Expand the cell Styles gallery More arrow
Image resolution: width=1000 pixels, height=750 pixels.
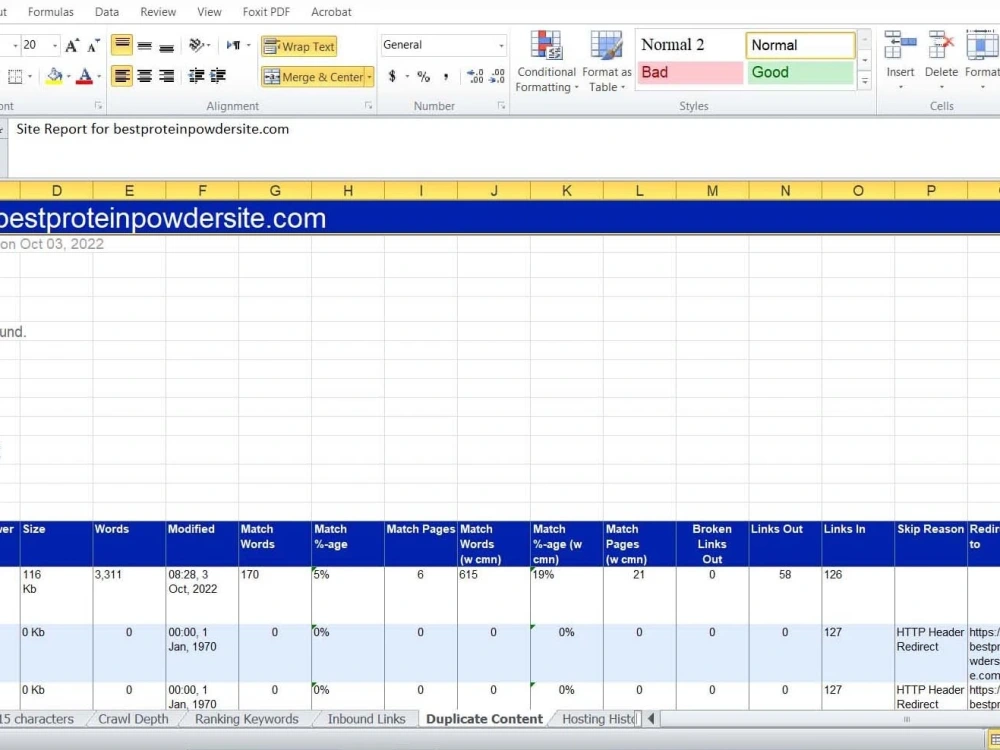(x=865, y=81)
